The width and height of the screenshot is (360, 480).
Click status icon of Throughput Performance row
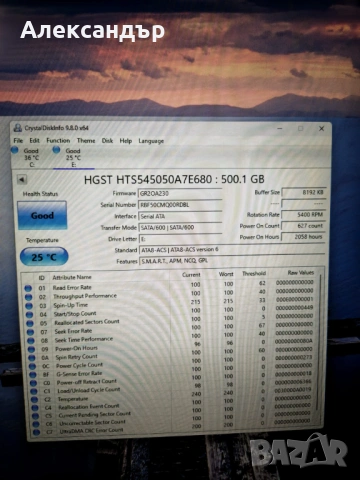tap(29, 297)
